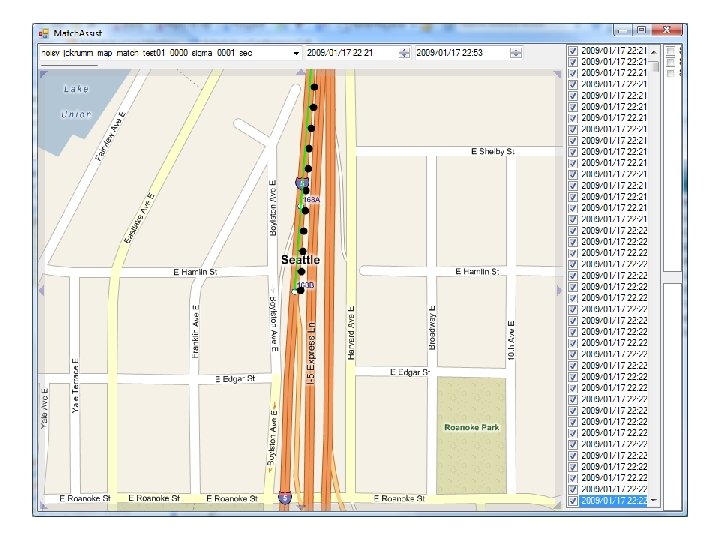Select the highlighted timestamp row text
The image size is (720, 540).
pyautogui.click(x=614, y=501)
